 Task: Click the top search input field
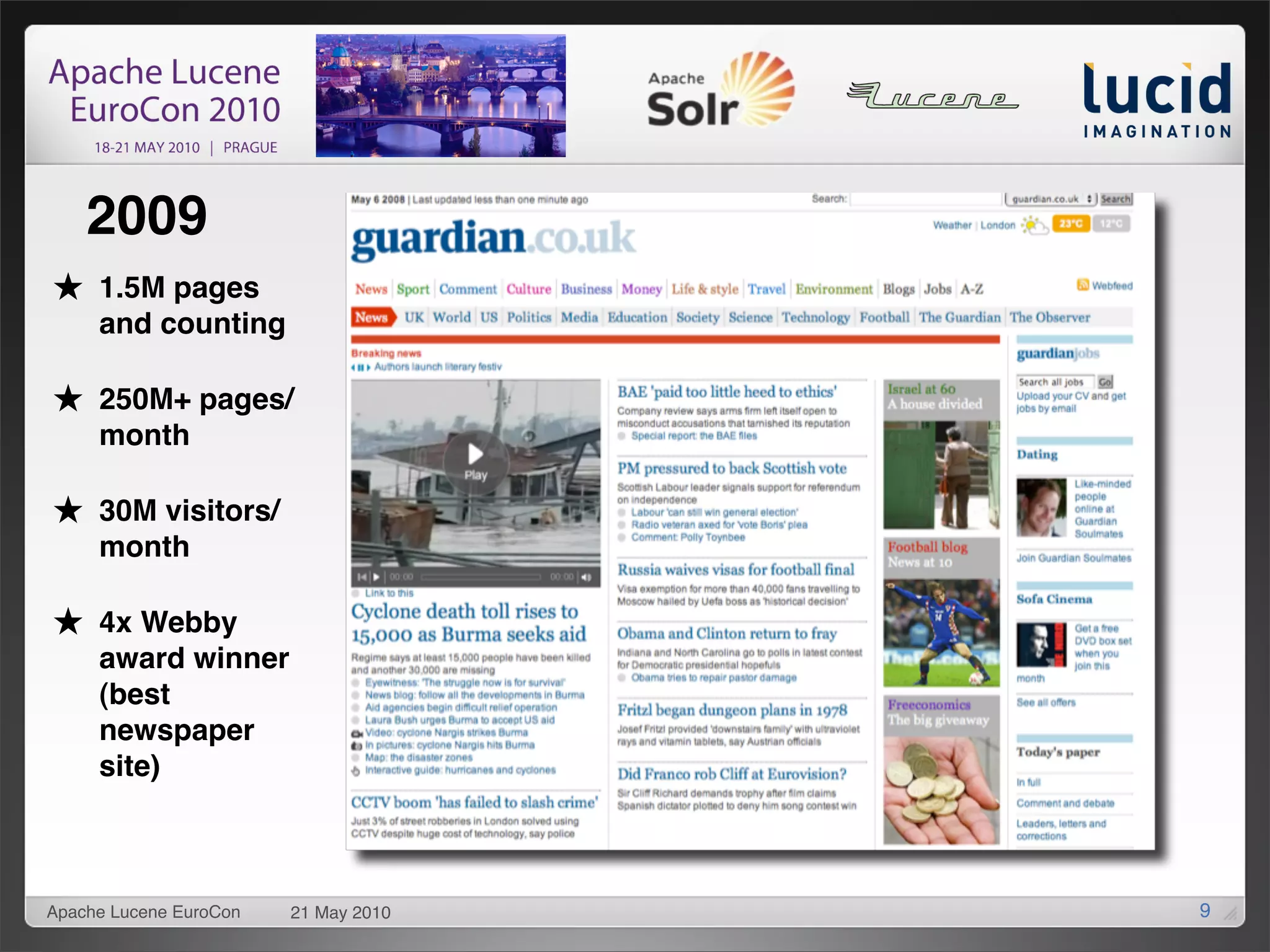pos(926,199)
